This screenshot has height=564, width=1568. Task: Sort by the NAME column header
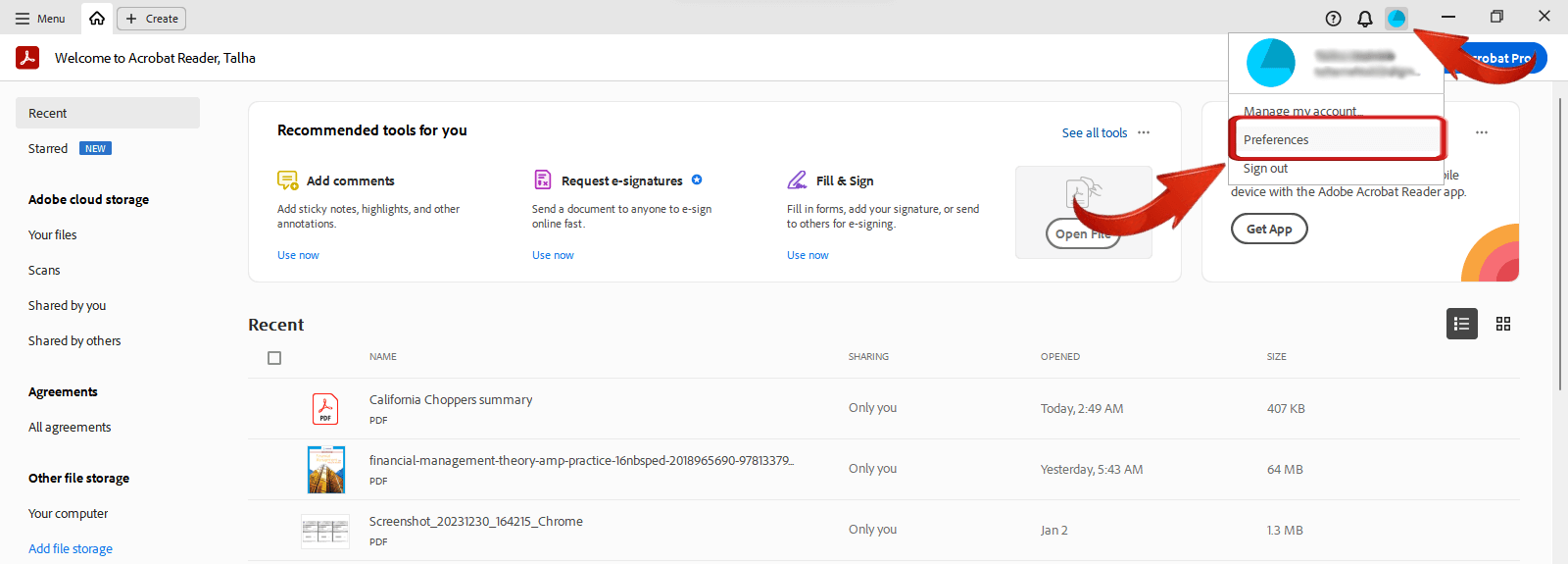click(x=383, y=357)
